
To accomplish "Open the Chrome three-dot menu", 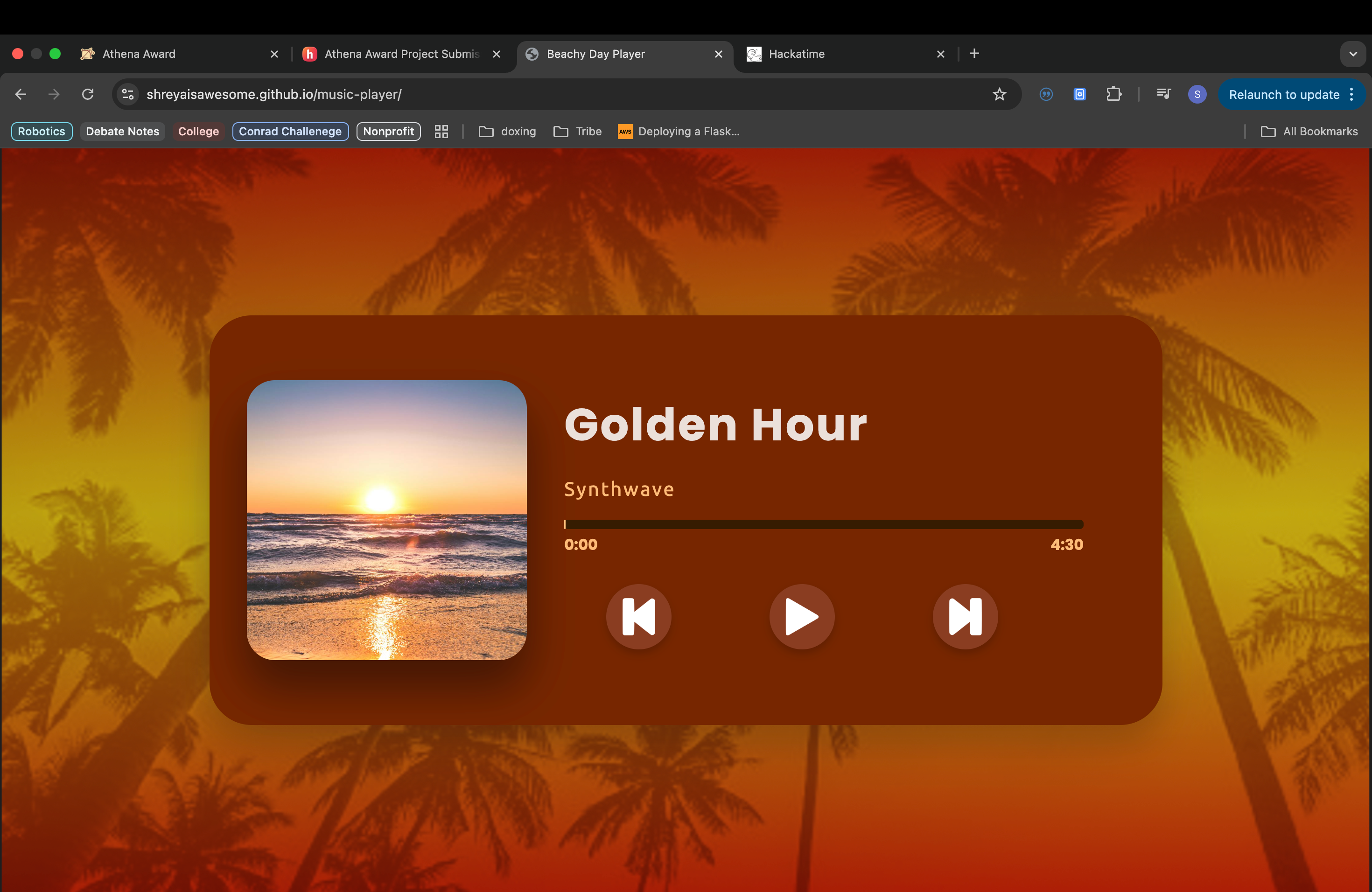I will click(x=1352, y=95).
